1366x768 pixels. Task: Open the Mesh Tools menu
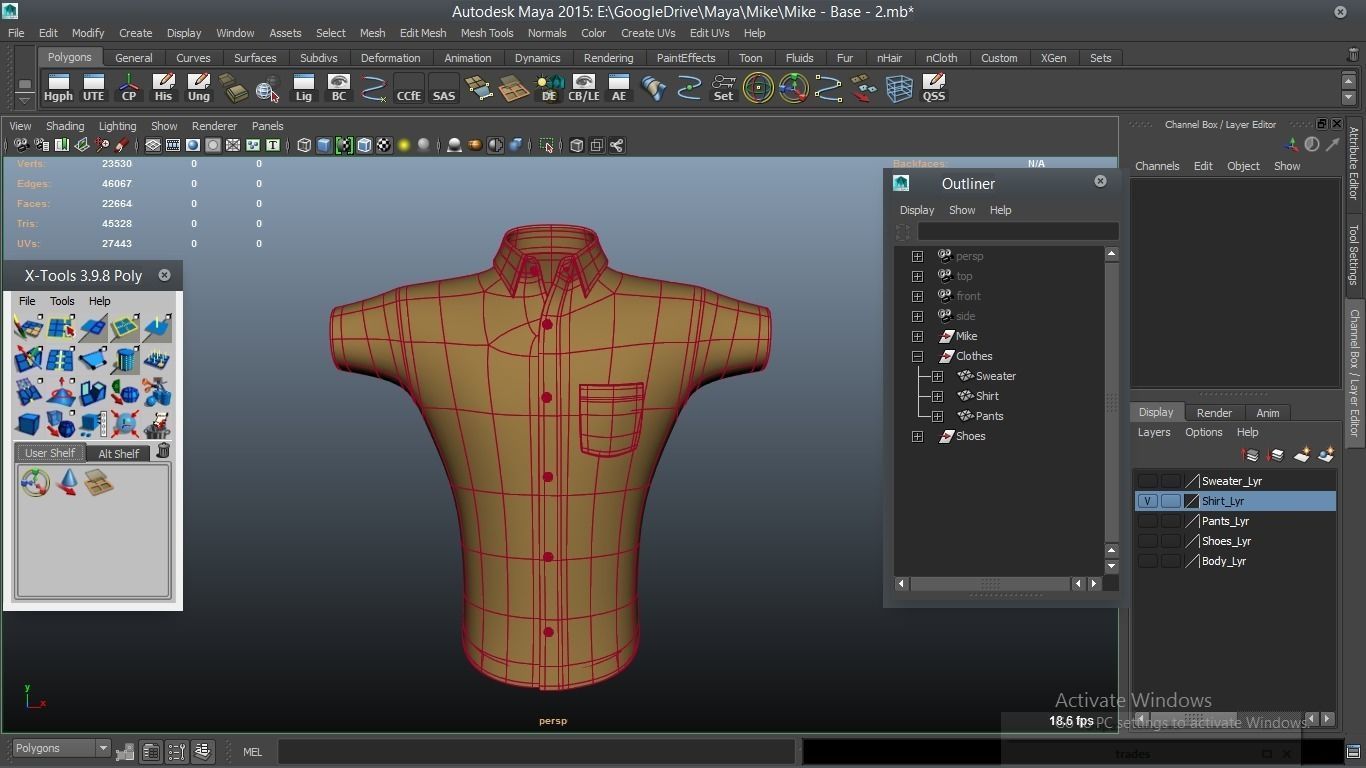coord(487,33)
